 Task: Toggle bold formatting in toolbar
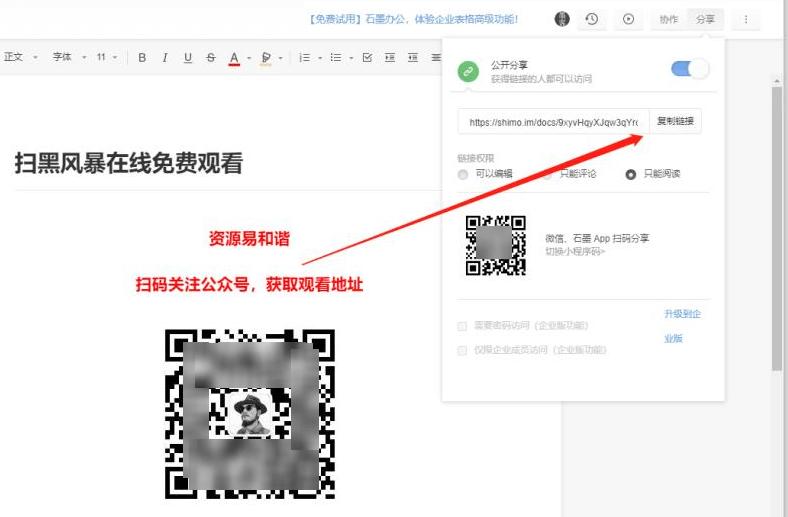pyautogui.click(x=142, y=58)
